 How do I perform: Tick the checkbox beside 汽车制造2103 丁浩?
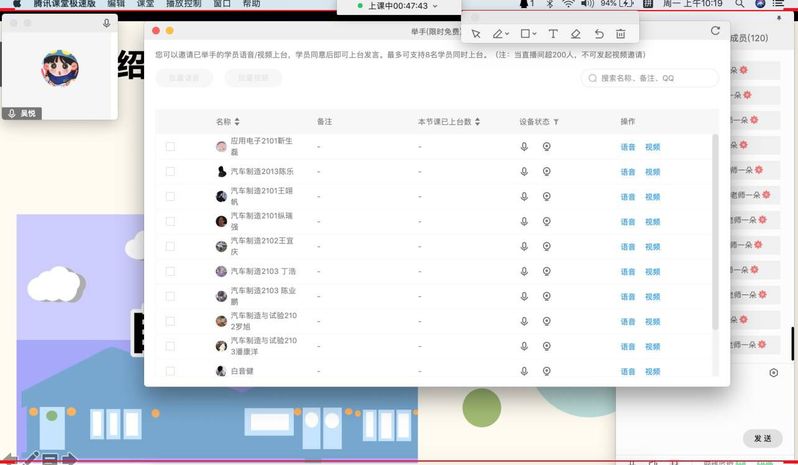(x=170, y=271)
